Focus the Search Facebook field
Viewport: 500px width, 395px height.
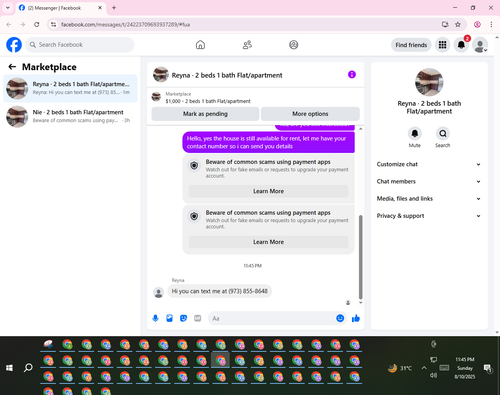tap(80, 45)
